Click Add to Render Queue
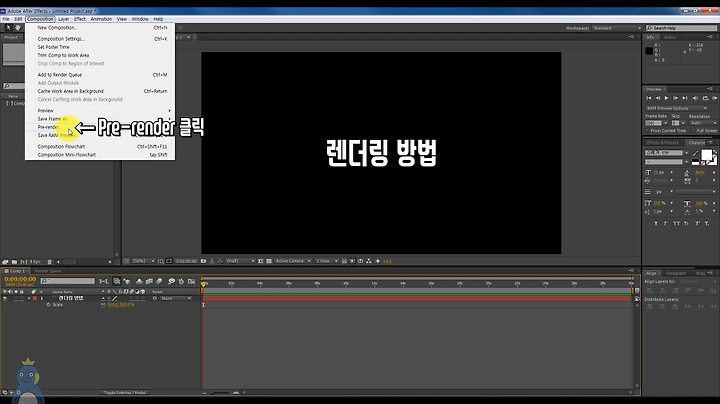Viewport: 720px width, 404px height. pyautogui.click(x=100, y=75)
